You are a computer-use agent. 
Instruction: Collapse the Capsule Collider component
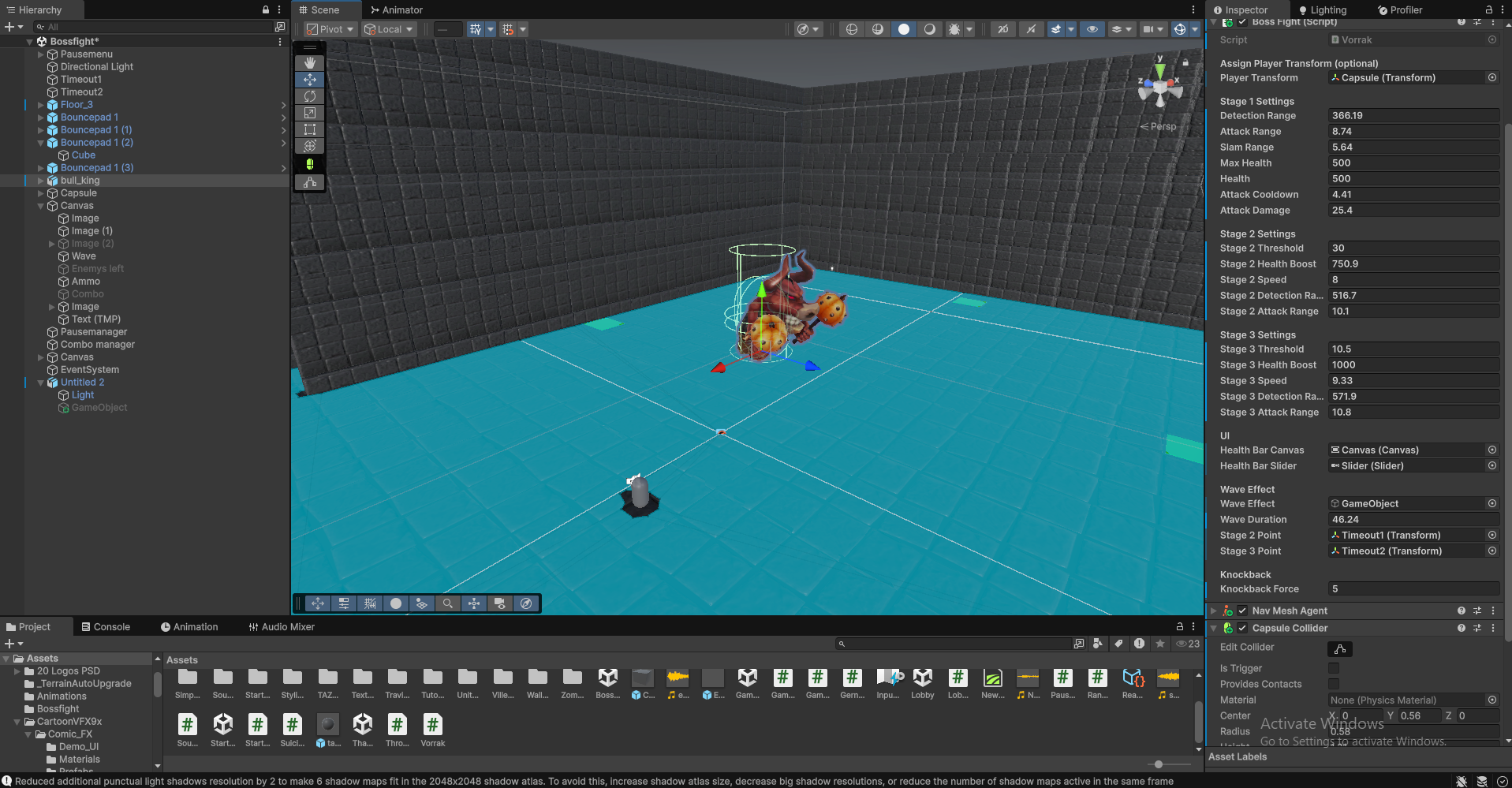coord(1214,628)
